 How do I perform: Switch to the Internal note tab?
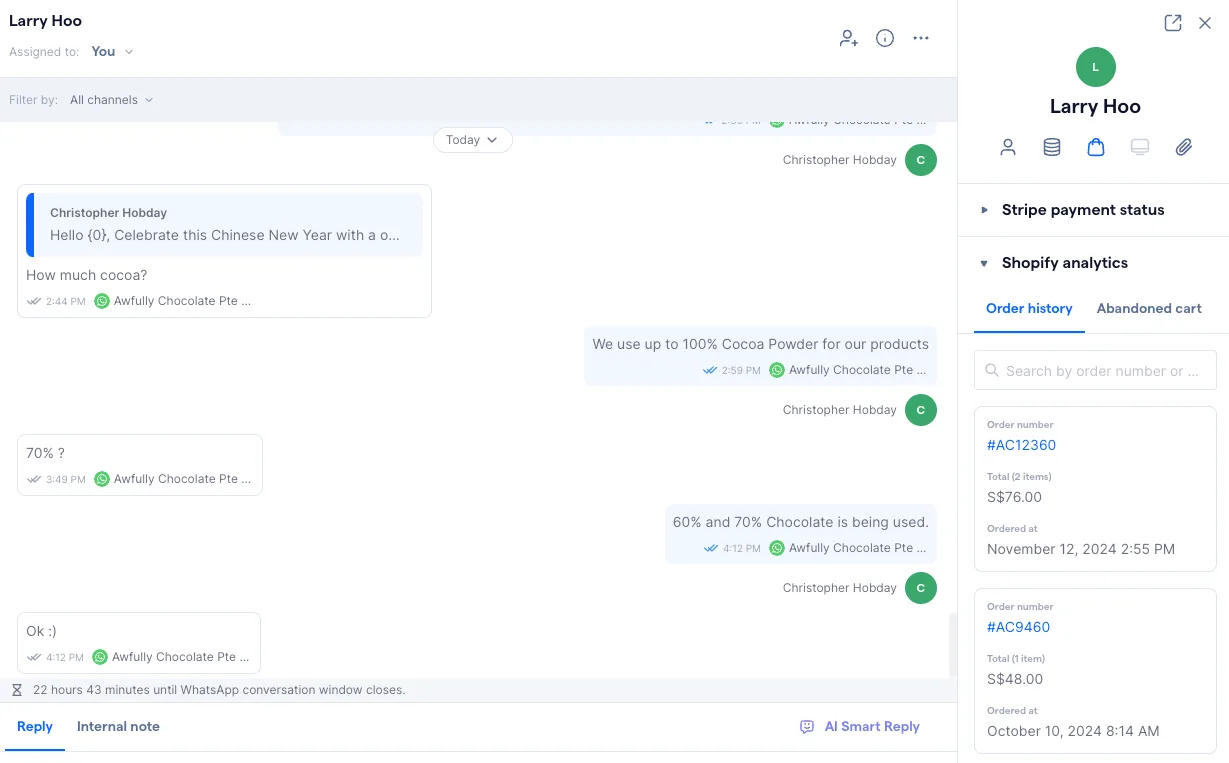point(118,726)
